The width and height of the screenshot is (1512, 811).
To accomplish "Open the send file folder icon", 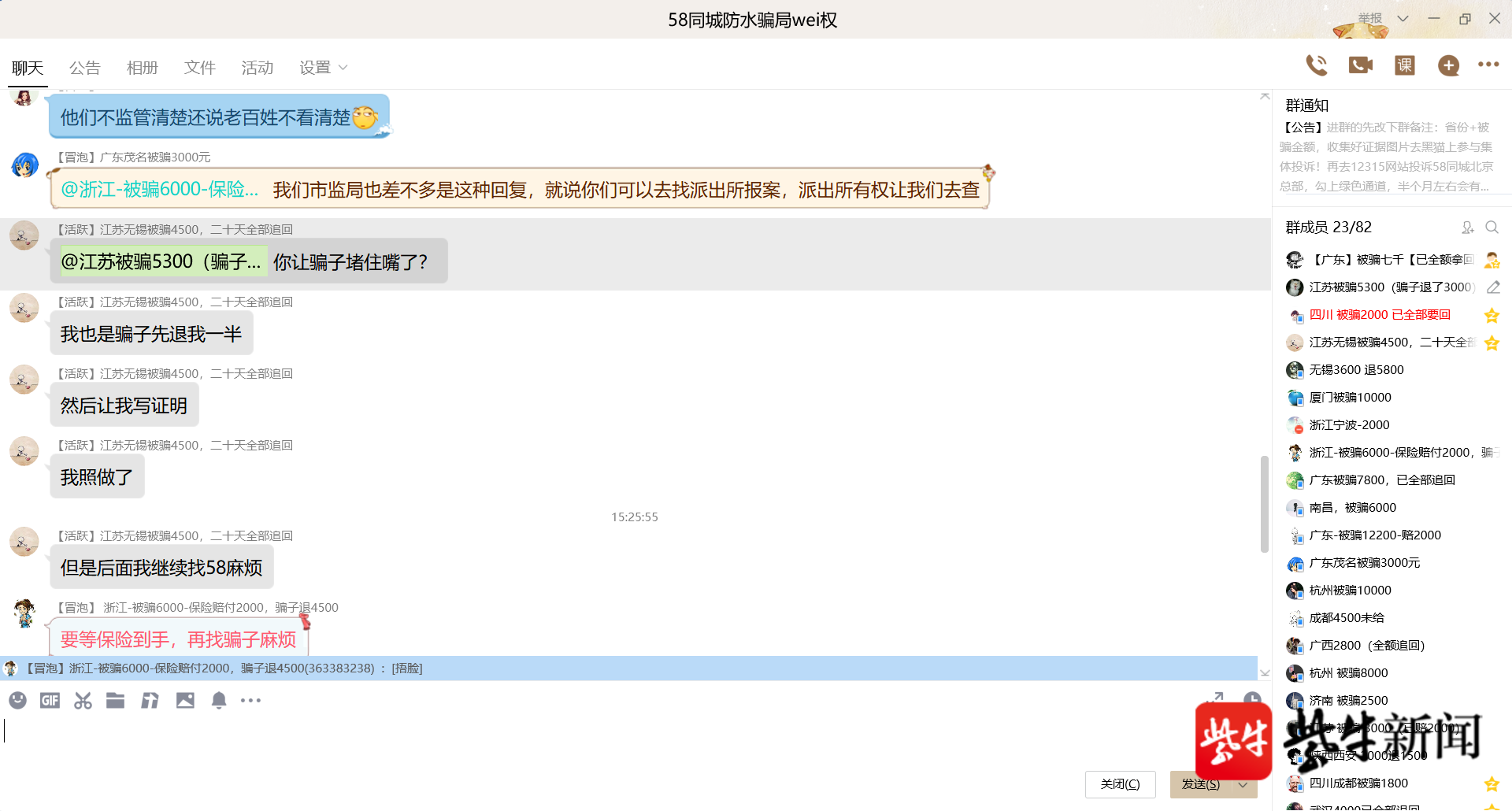I will pyautogui.click(x=116, y=700).
